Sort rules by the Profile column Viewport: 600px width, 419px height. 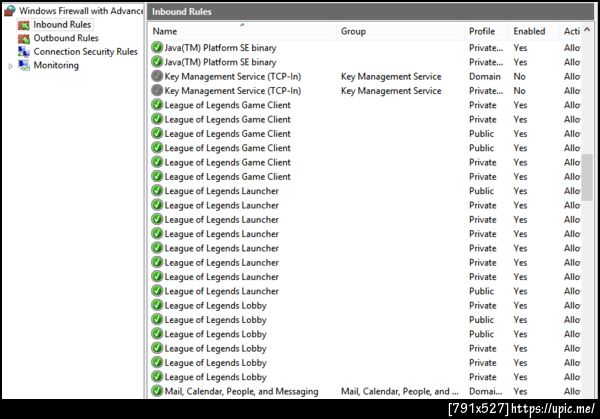tap(482, 31)
